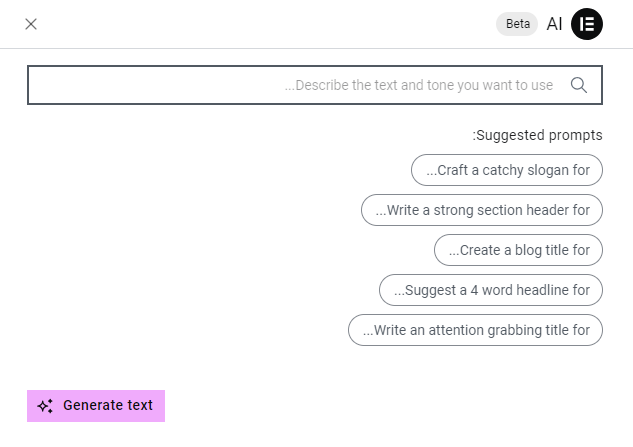Image resolution: width=633 pixels, height=447 pixels.
Task: Click the 'Suggested prompts' heading
Action: coord(537,134)
